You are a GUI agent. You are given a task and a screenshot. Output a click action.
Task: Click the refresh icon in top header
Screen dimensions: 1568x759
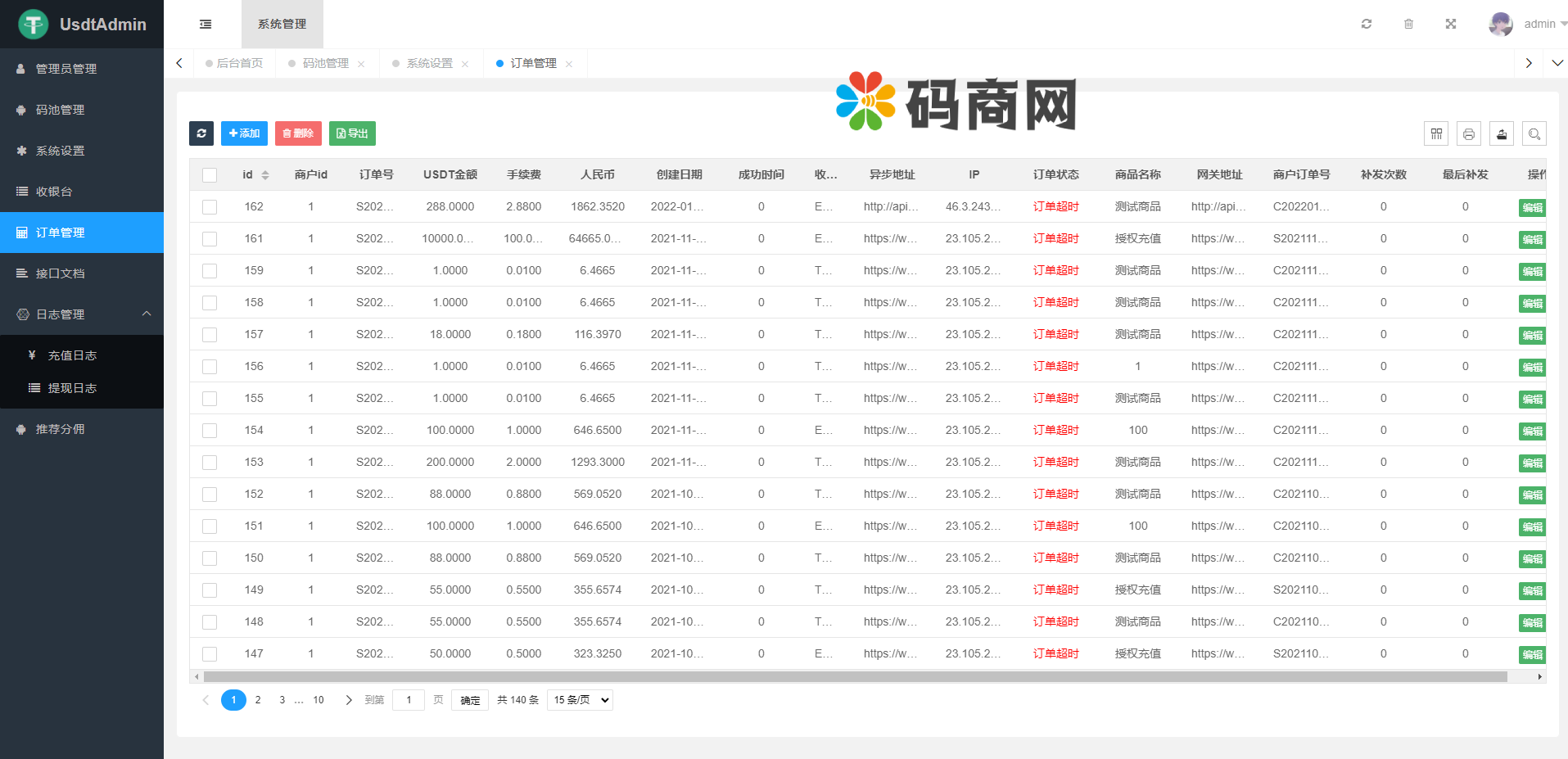(1367, 24)
